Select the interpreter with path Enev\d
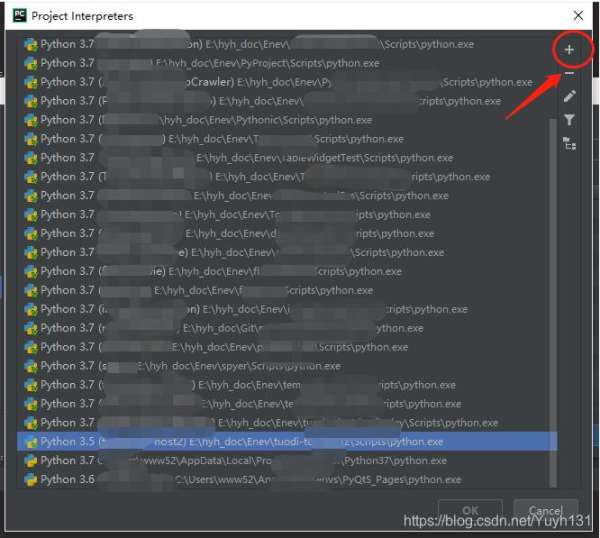This screenshot has height=538, width=600. pyautogui.click(x=287, y=234)
